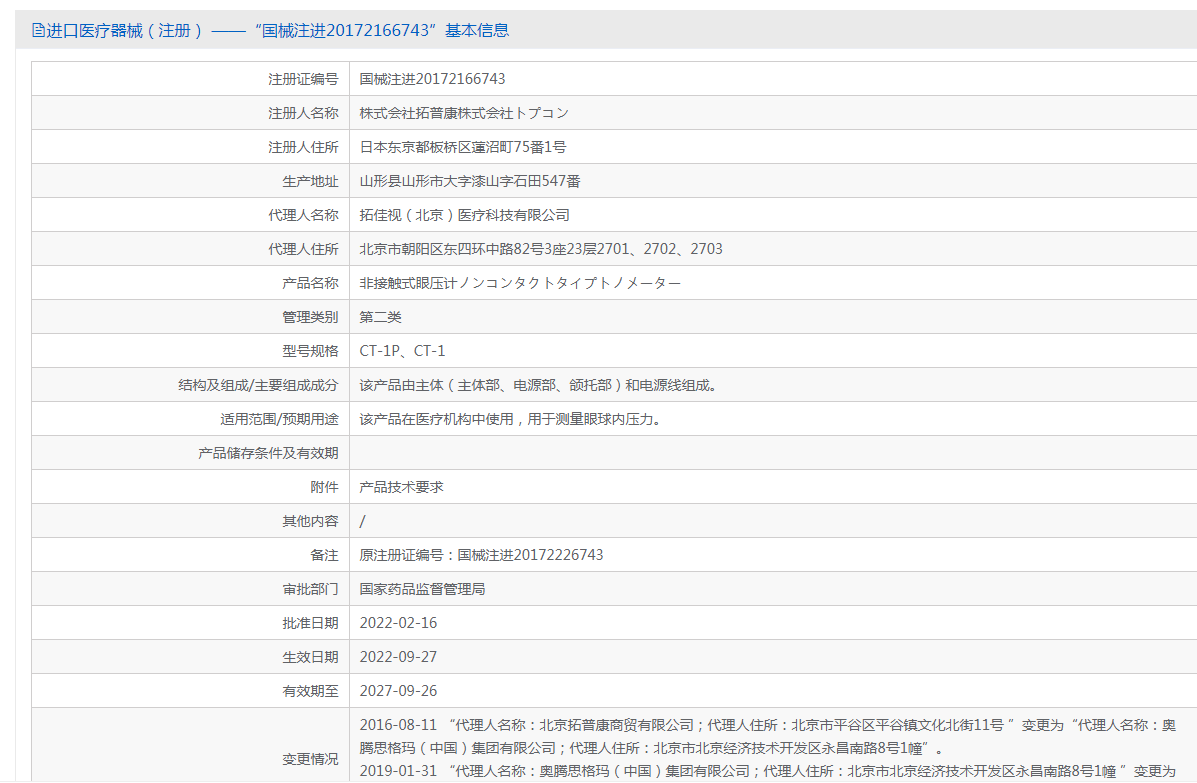The image size is (1197, 783).
Task: Select production address 山形县山形市大字漆山字石田547番
Action: (470, 182)
